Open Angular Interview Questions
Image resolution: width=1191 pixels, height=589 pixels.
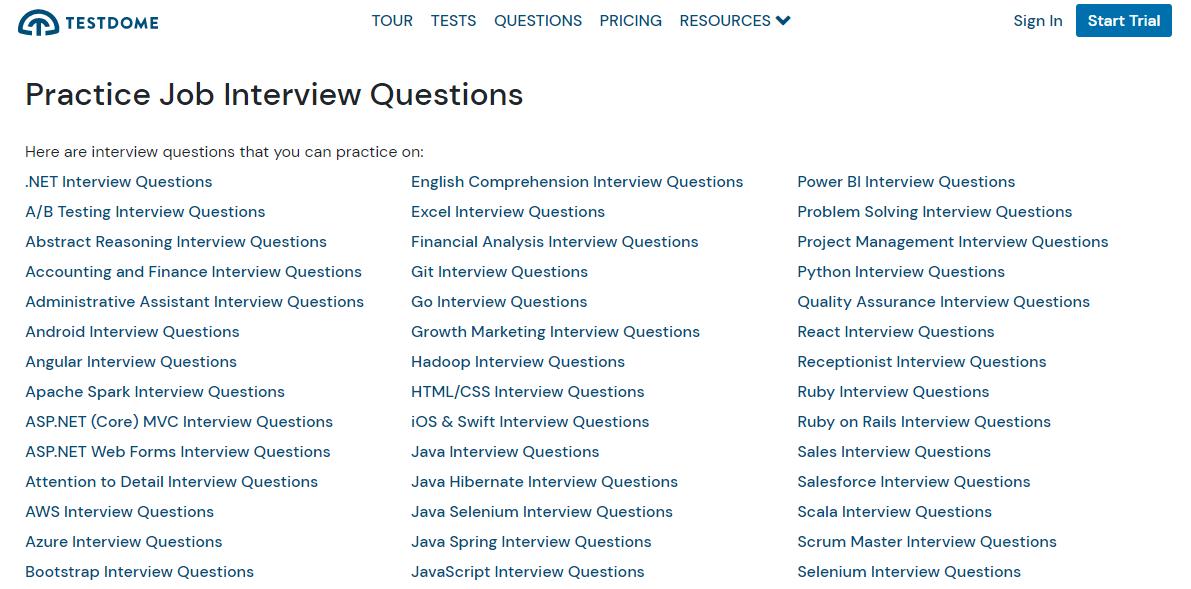point(131,362)
